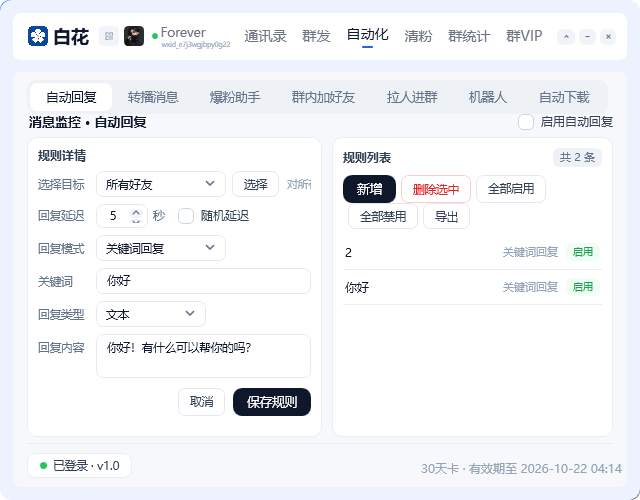640x500 pixels.
Task: Click the 删除选中 button
Action: click(x=436, y=189)
